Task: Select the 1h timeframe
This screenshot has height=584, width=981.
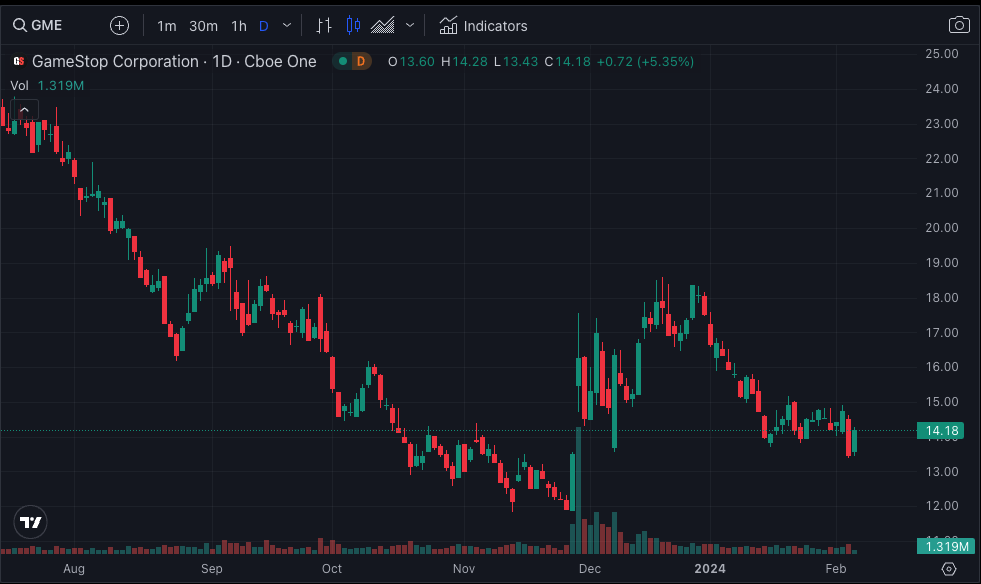Action: 239,26
